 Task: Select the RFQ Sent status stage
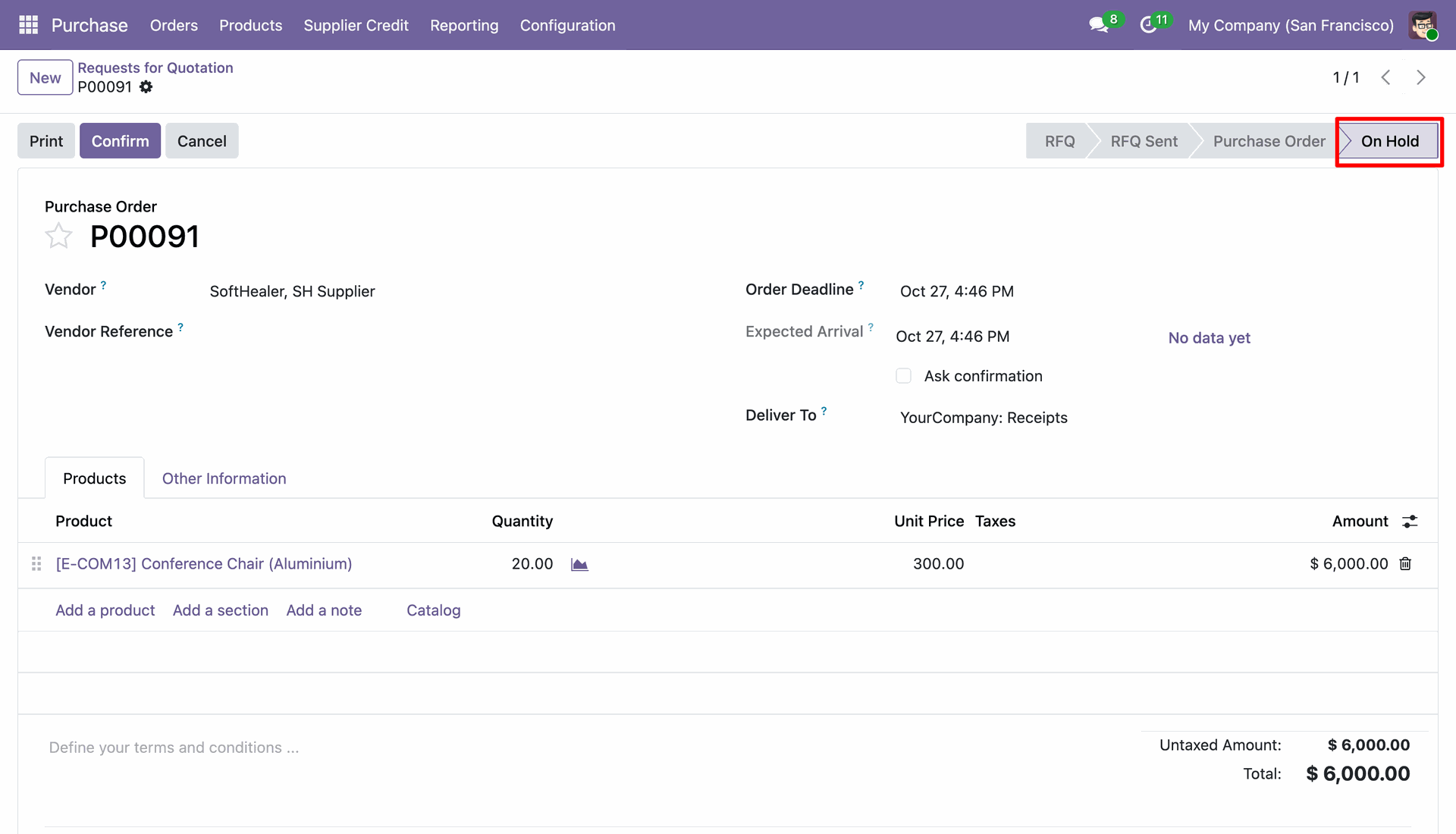[x=1144, y=141]
